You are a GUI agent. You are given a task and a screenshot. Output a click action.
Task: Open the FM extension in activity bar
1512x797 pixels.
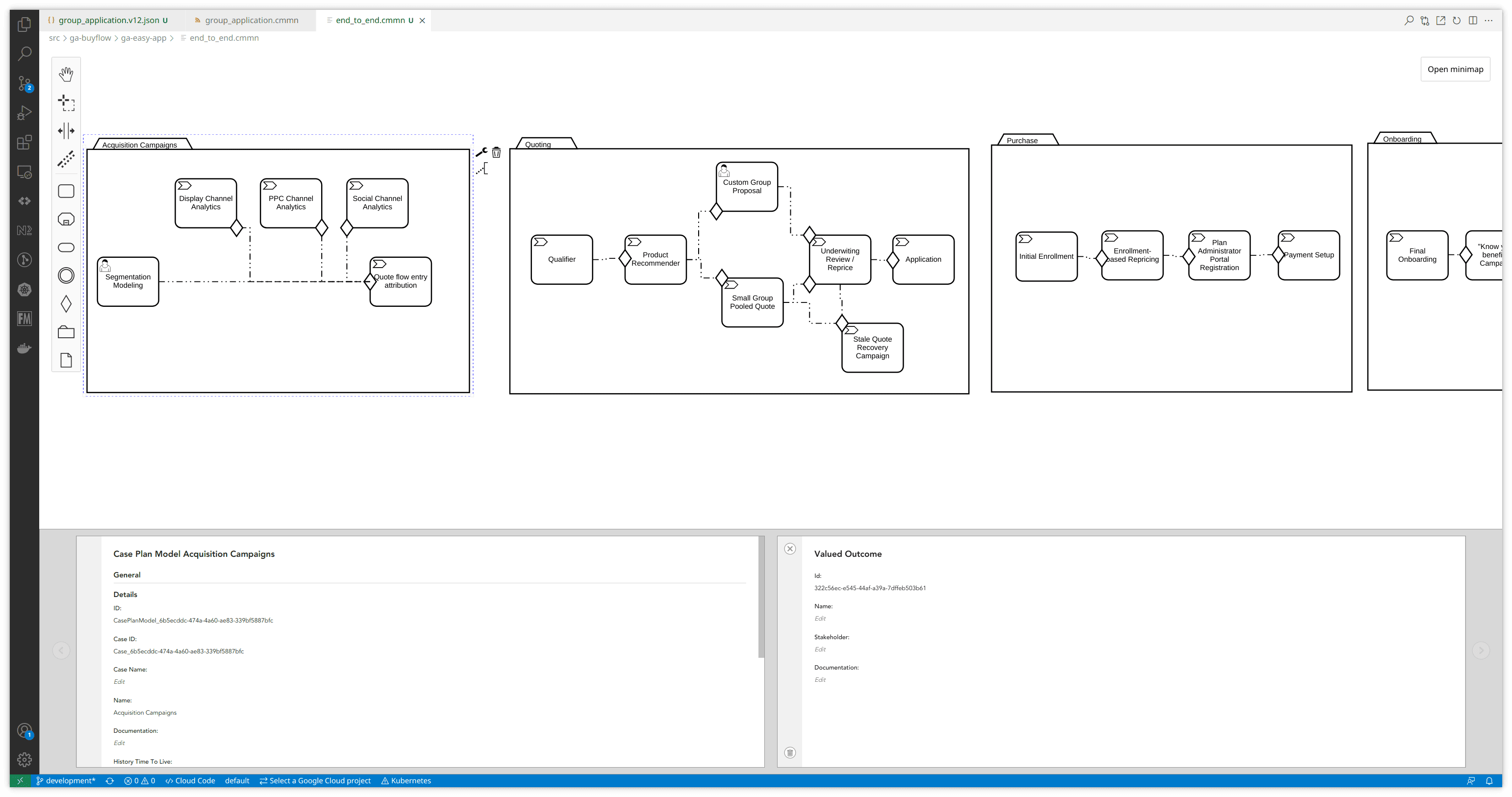coord(24,319)
